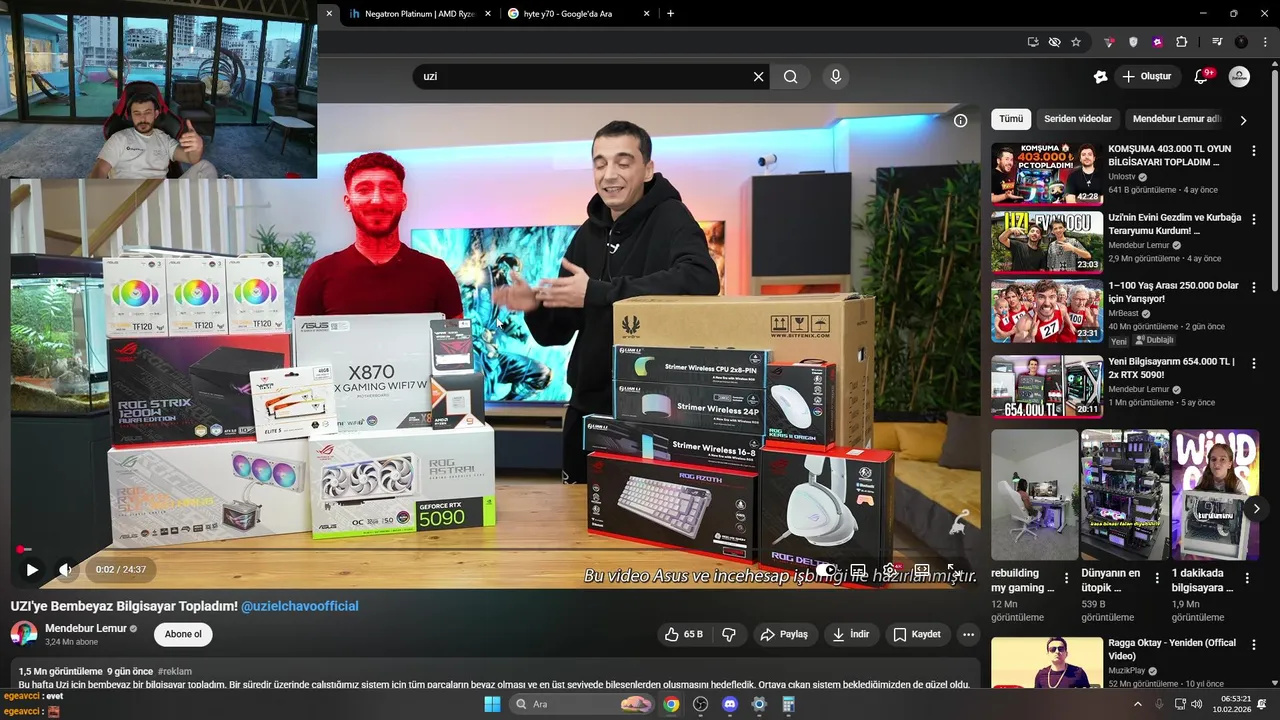The image size is (1280, 720).
Task: Dislike the video with thumbs-down
Action: pos(729,634)
